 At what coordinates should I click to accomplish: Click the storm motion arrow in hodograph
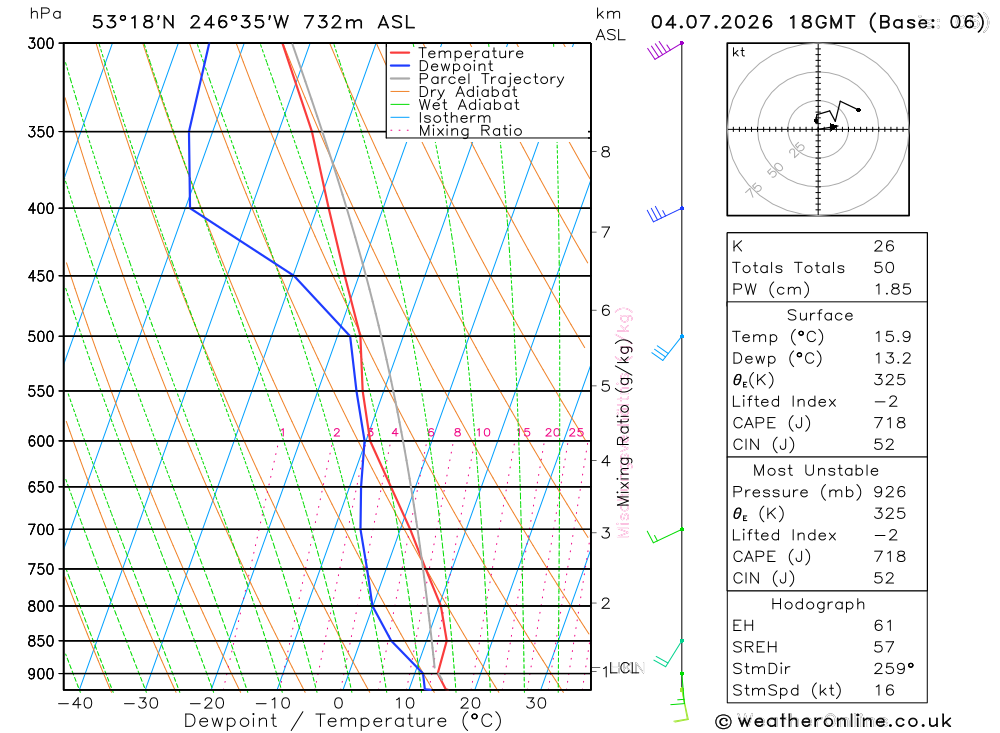click(831, 127)
